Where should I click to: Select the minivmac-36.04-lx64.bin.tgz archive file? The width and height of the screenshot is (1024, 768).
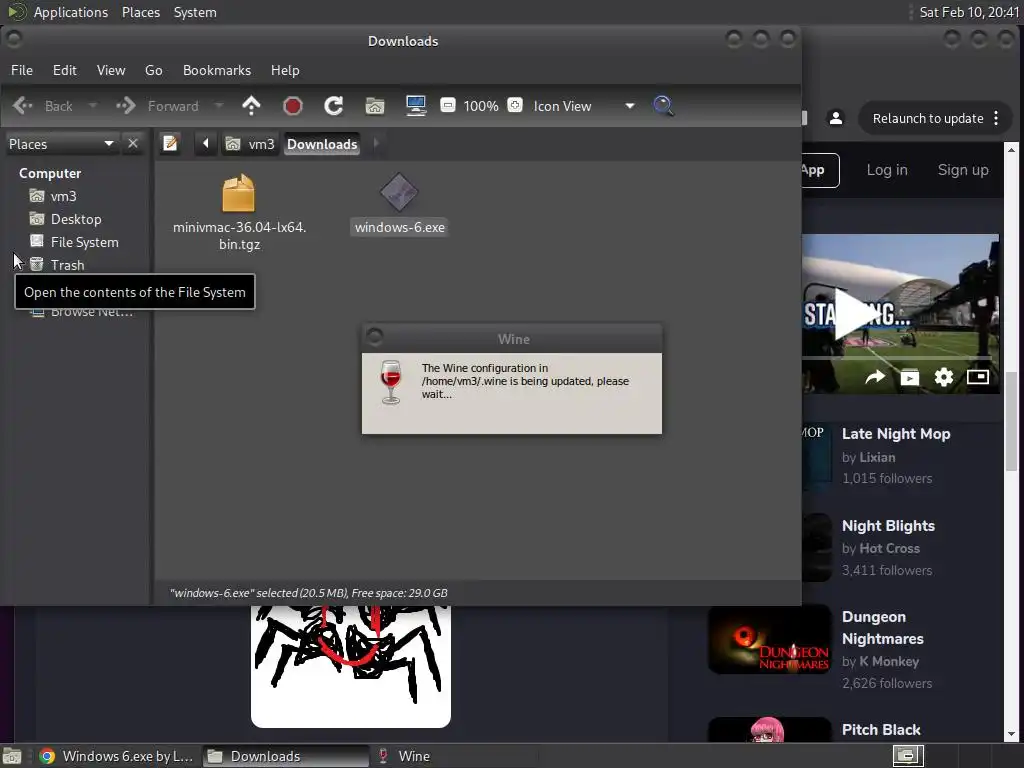[x=239, y=212]
